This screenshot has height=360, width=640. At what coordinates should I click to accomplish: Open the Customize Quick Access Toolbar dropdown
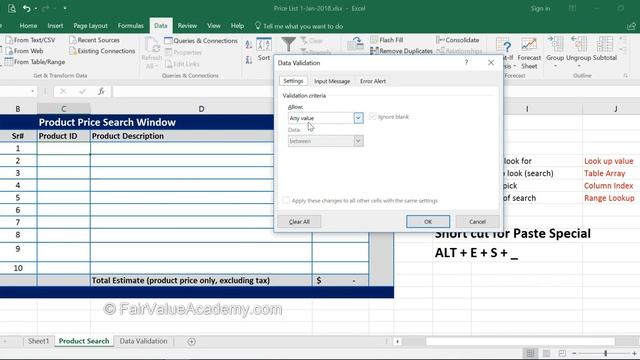(x=65, y=8)
